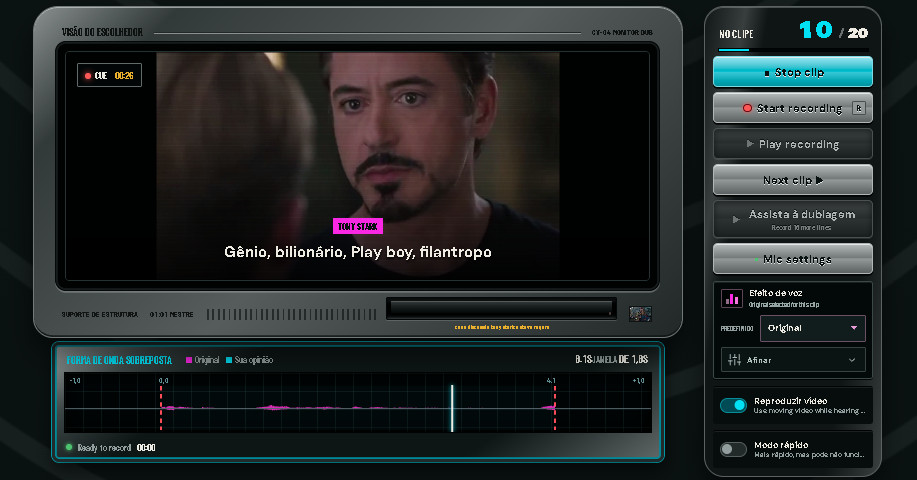
Task: Enable the Modo rápido switch
Action: [733, 449]
